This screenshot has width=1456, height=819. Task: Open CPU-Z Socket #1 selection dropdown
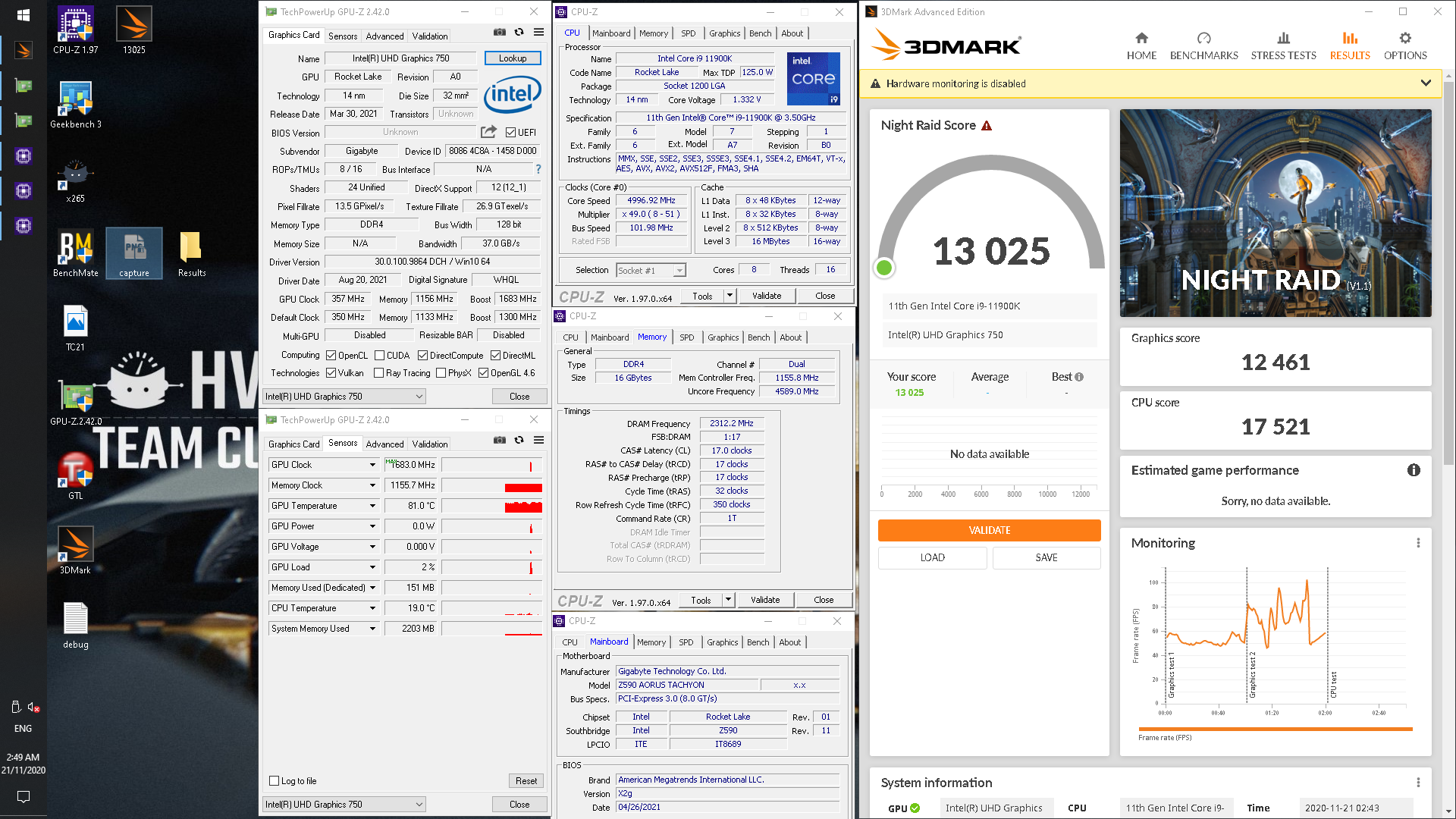click(x=651, y=270)
